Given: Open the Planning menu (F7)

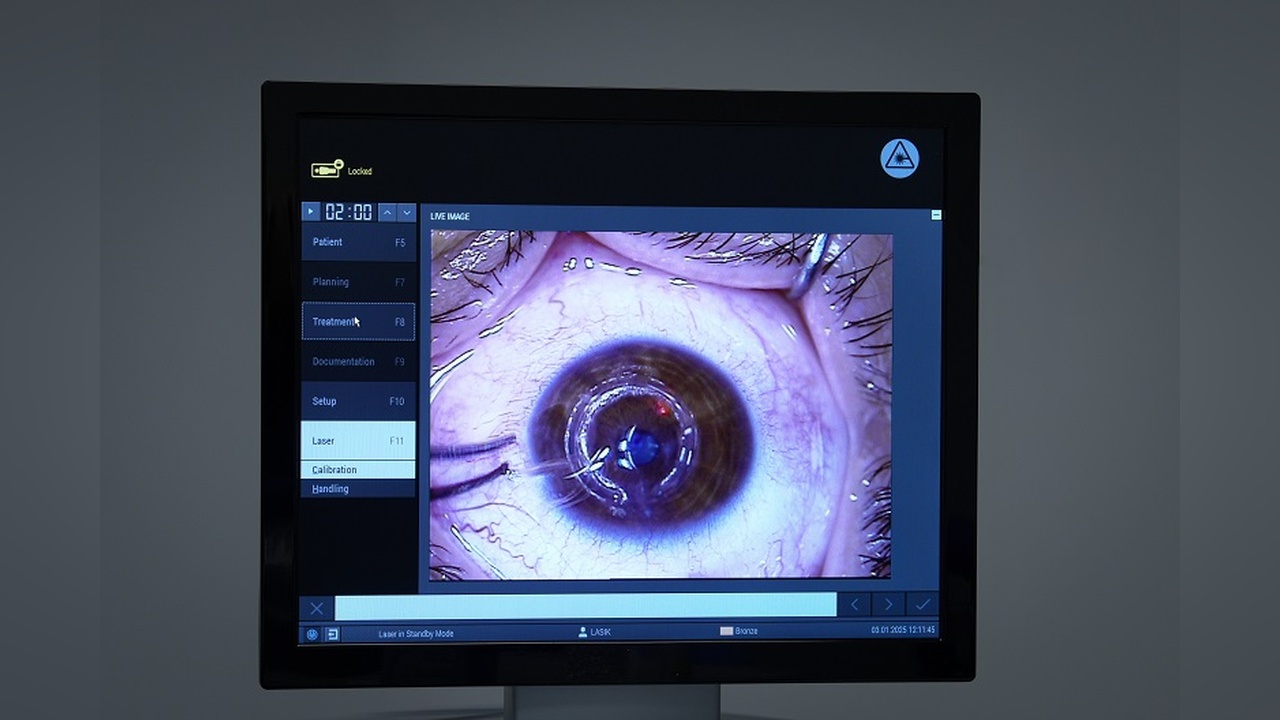Looking at the screenshot, I should pyautogui.click(x=358, y=282).
